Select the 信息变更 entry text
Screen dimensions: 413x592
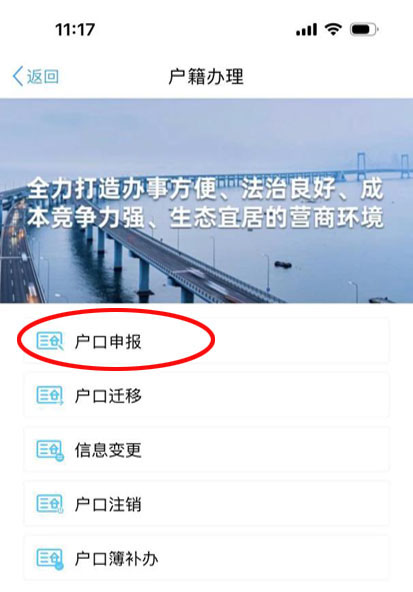click(x=108, y=450)
